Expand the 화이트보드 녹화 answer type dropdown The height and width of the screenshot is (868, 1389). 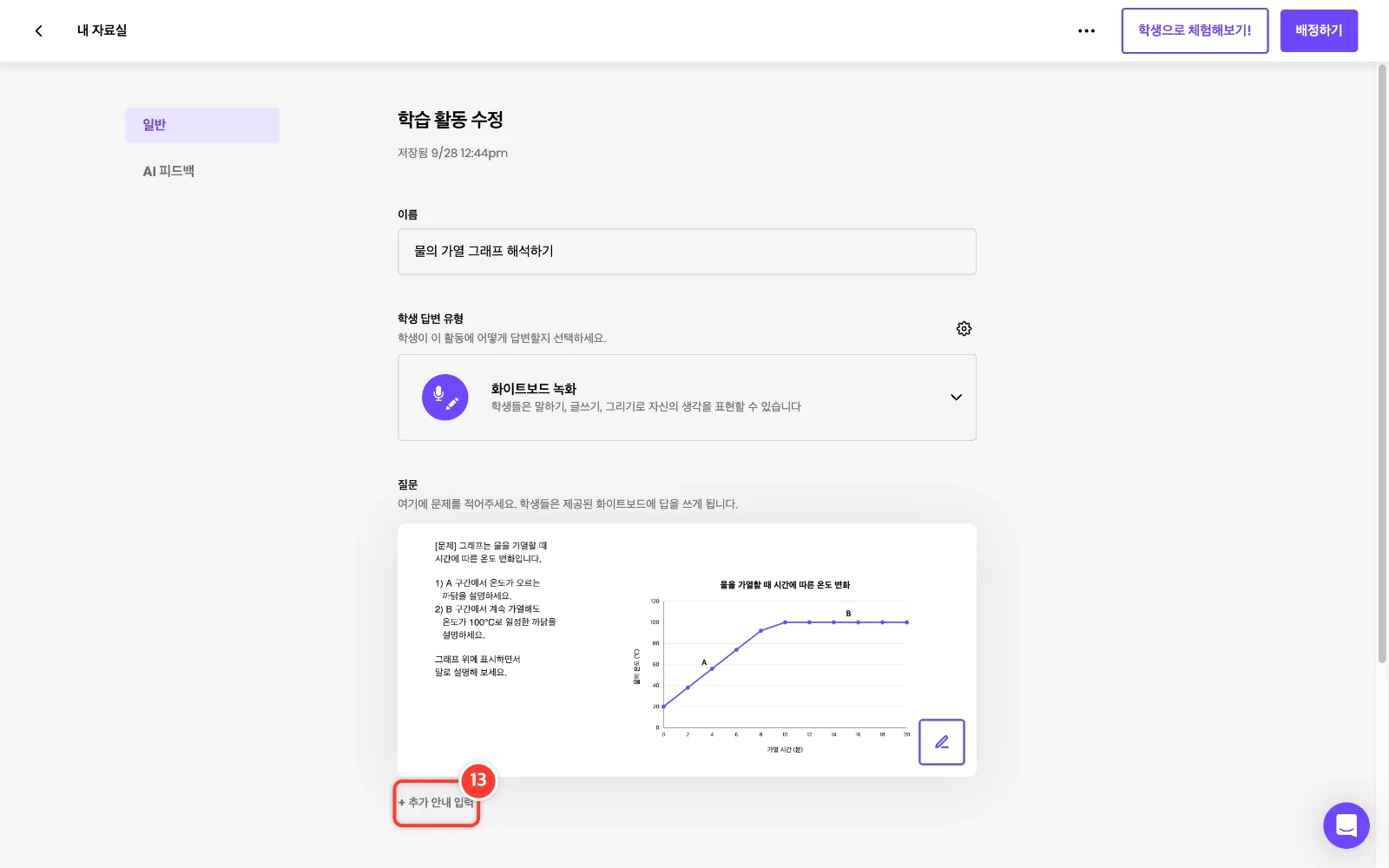(x=956, y=398)
